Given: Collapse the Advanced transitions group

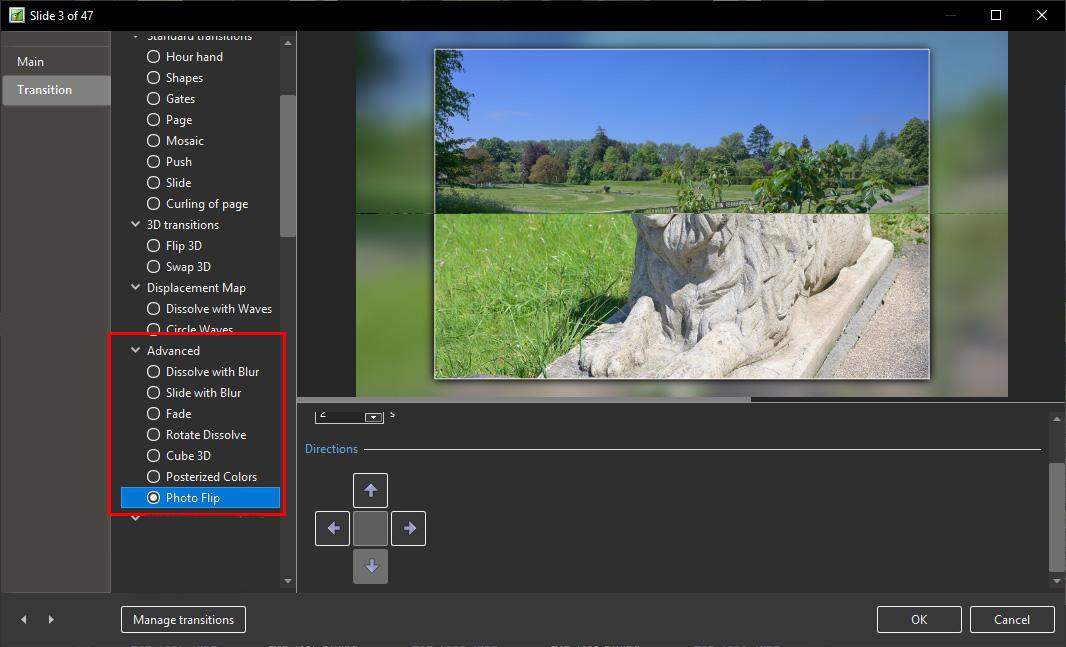Looking at the screenshot, I should coord(136,351).
